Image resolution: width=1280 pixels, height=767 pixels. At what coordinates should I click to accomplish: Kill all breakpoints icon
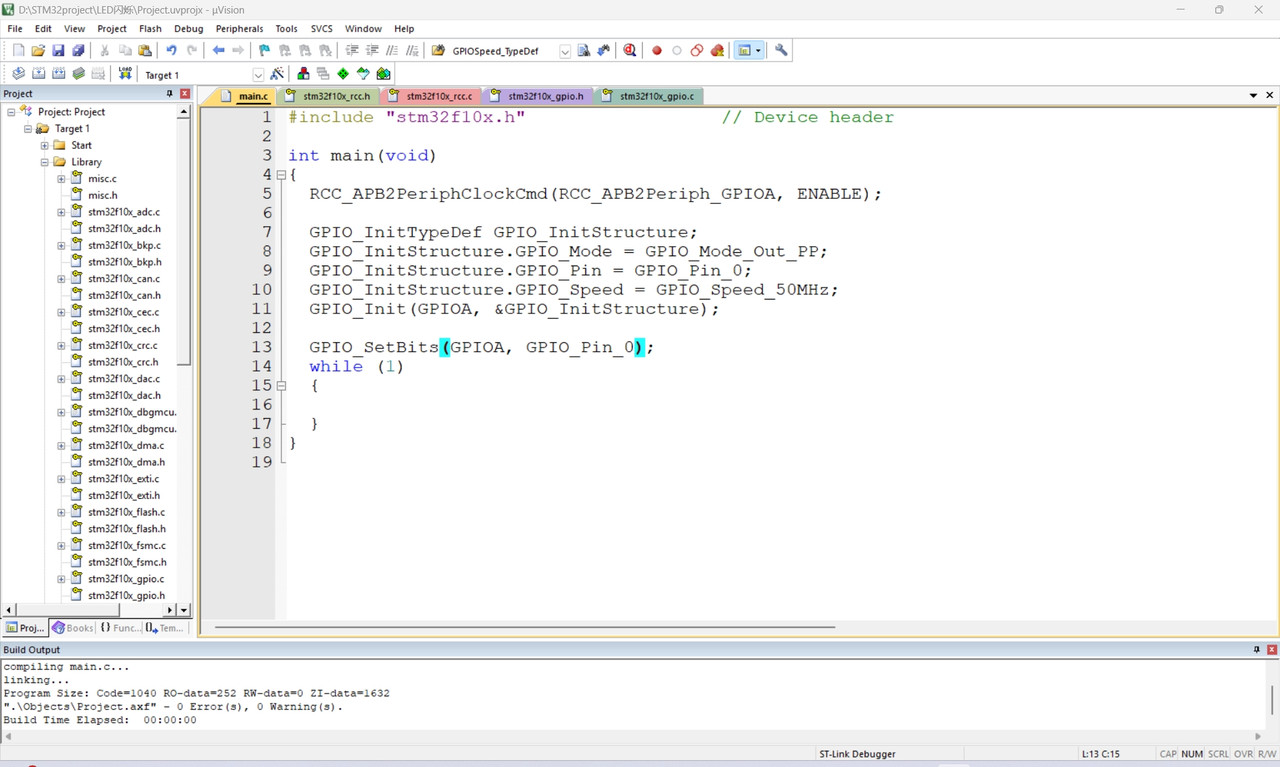point(717,50)
